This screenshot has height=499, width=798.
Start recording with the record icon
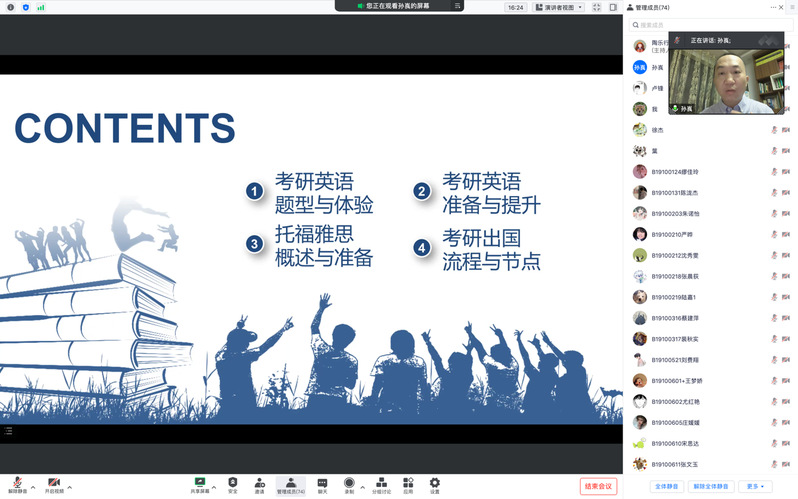[349, 482]
